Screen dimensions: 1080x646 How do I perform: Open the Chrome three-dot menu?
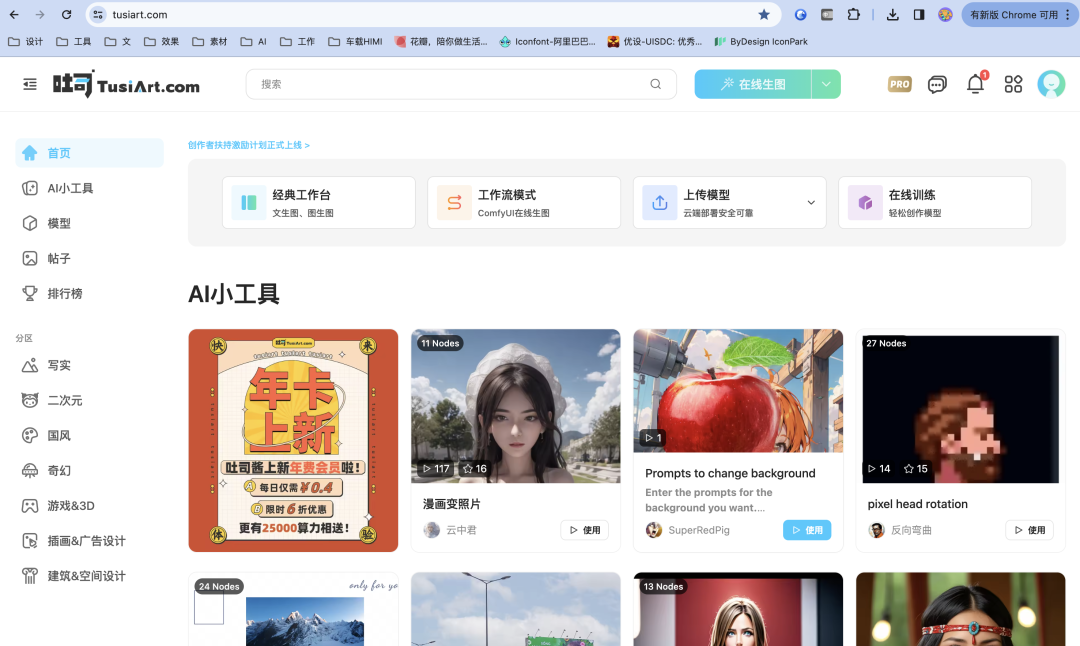[x=1067, y=15]
